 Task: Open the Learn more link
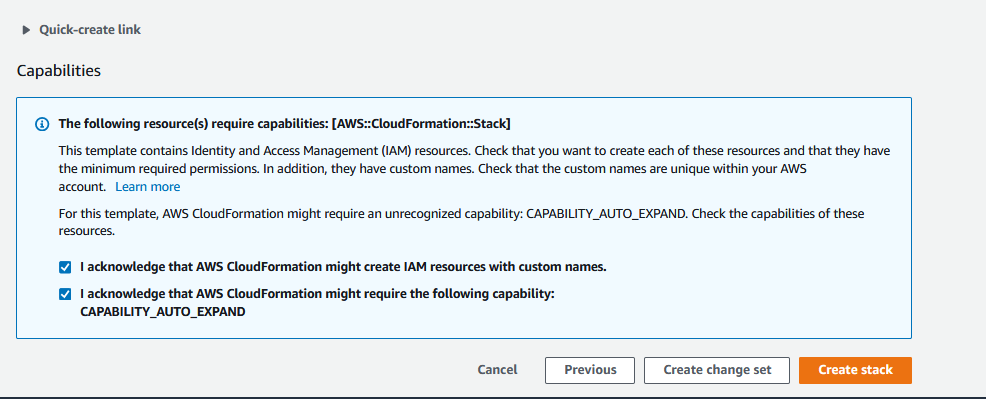click(x=148, y=187)
